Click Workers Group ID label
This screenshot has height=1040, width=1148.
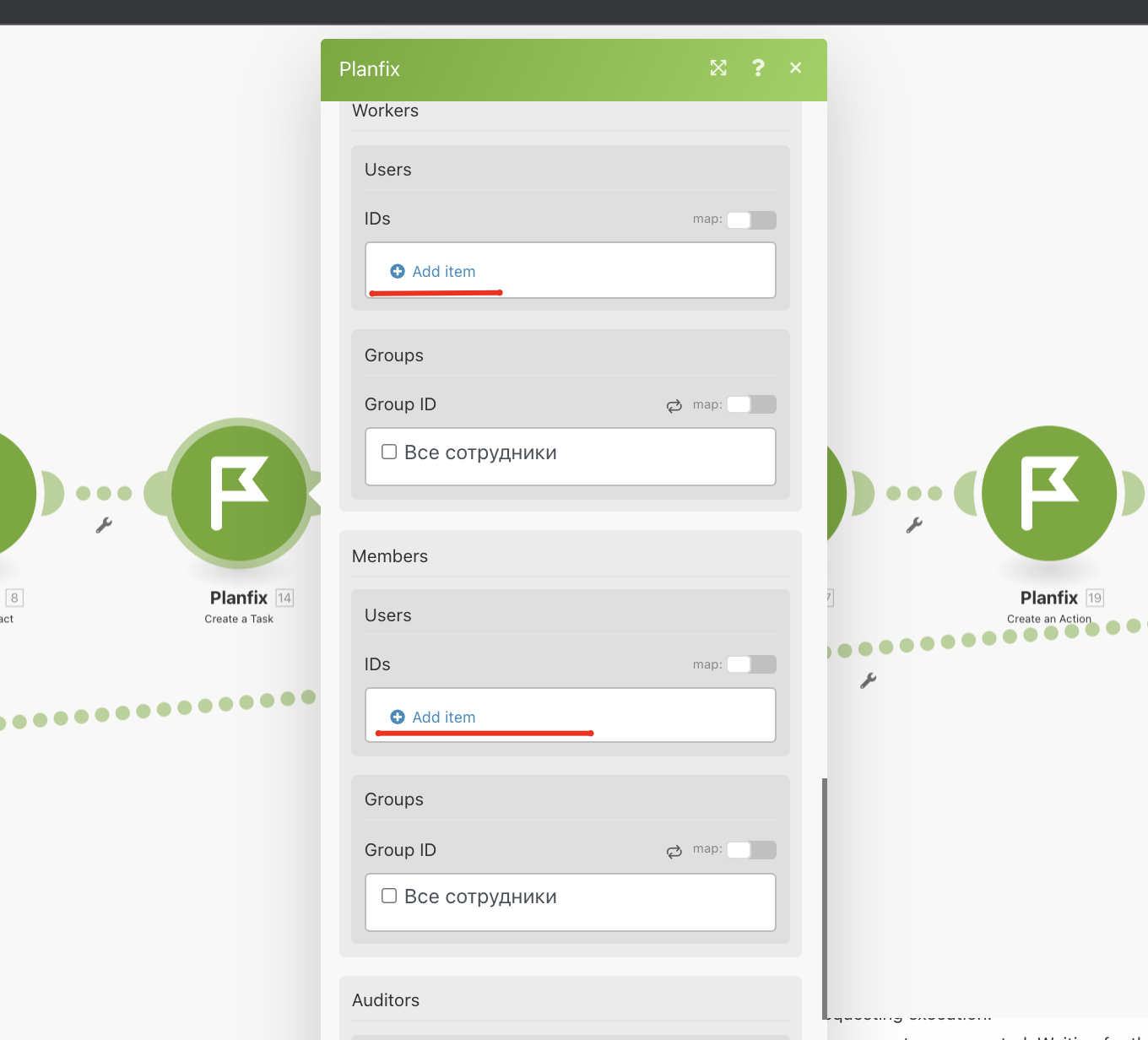coord(400,404)
